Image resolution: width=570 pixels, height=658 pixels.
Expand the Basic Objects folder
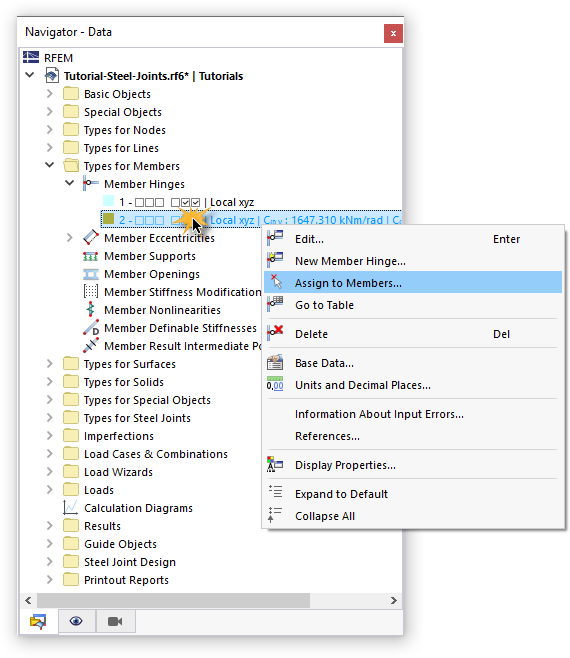pyautogui.click(x=50, y=94)
